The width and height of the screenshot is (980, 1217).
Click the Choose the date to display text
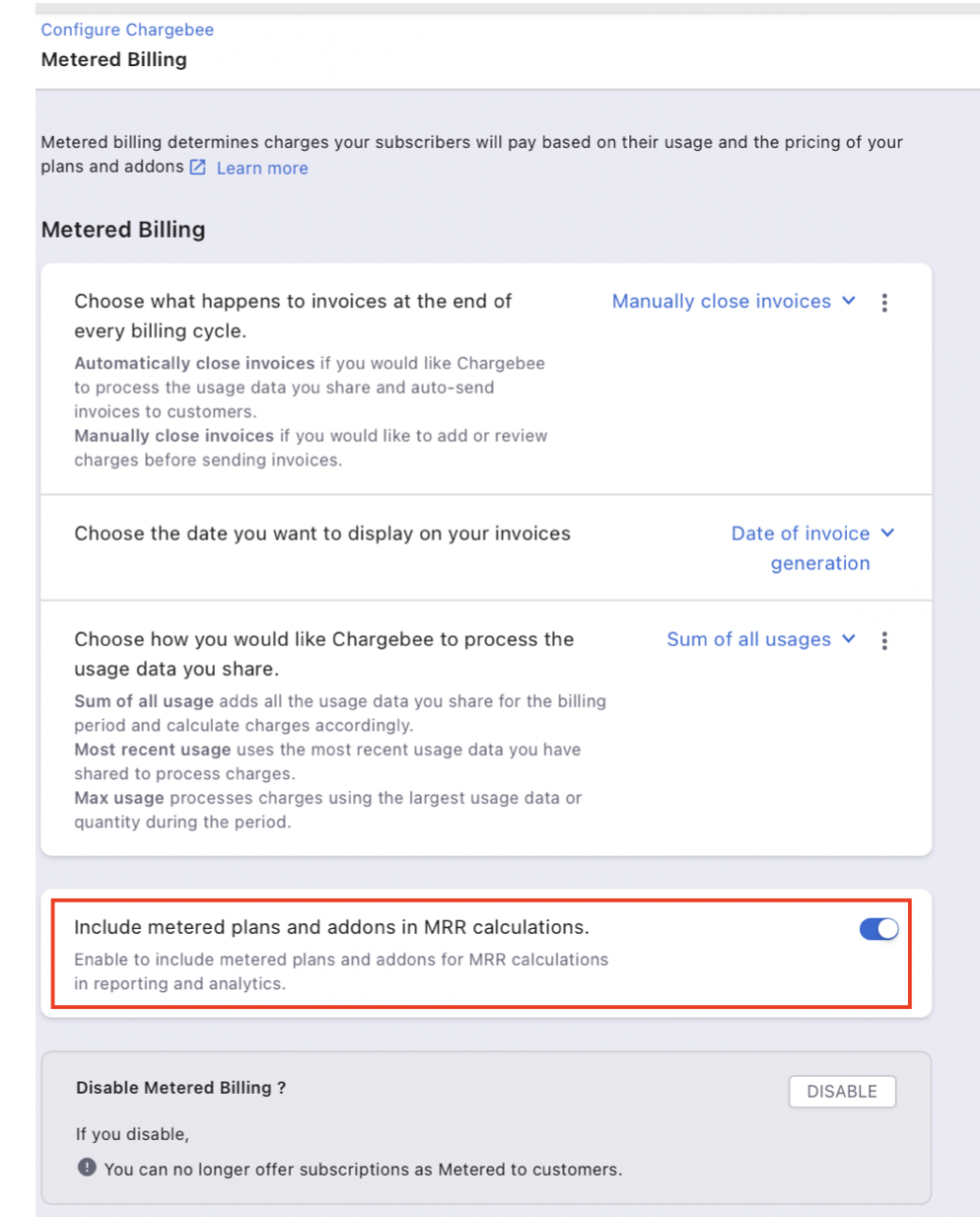coord(322,534)
